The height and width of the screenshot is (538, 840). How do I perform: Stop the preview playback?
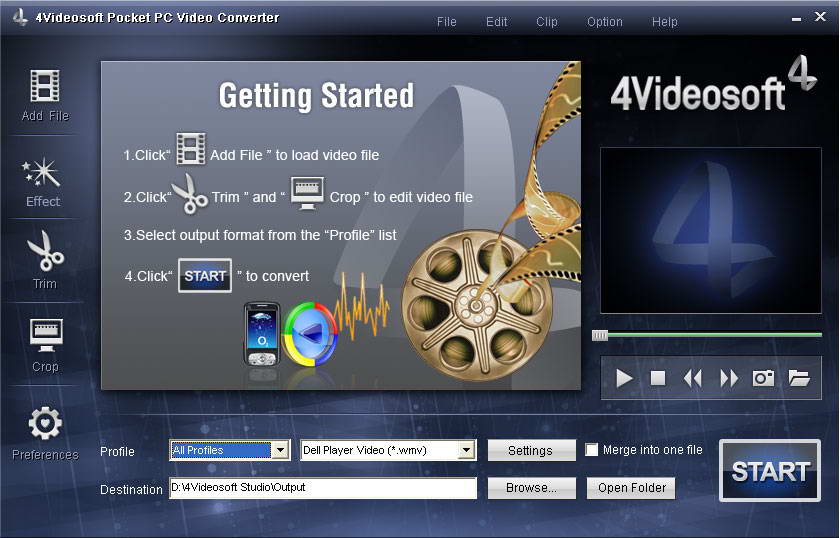(x=658, y=378)
